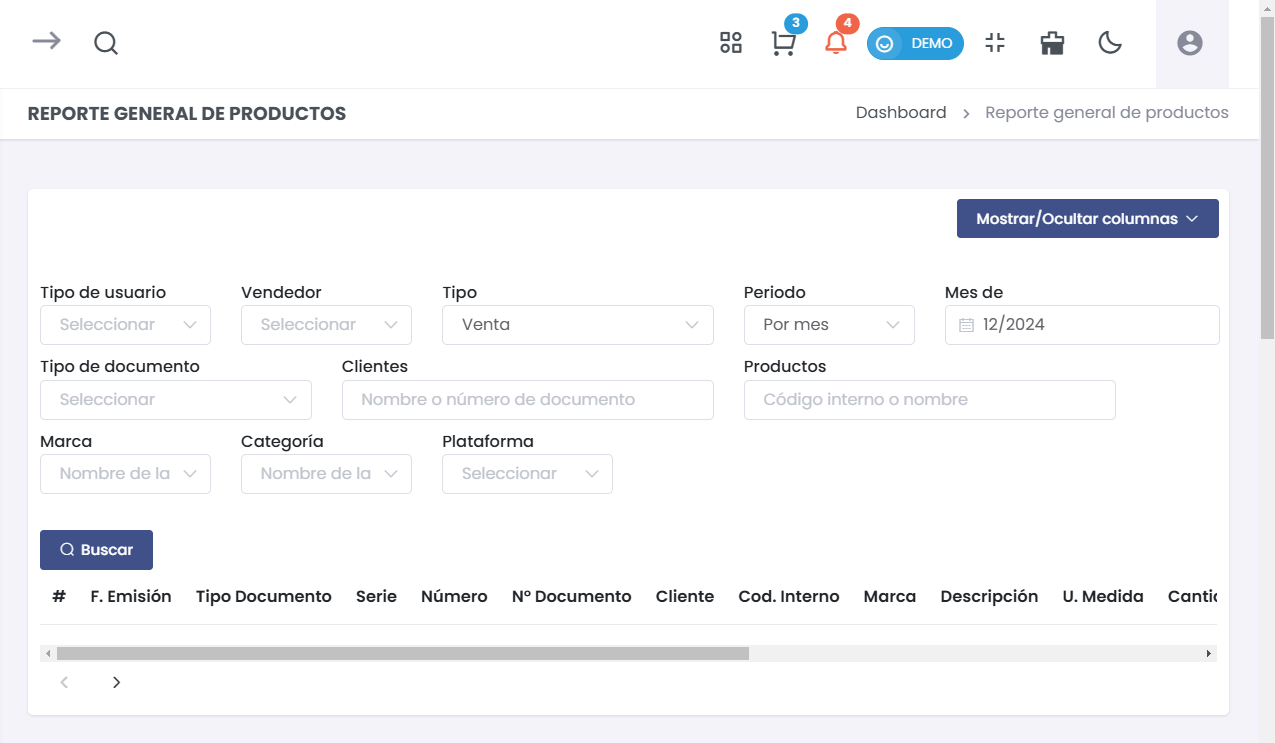Click the # column header
Image resolution: width=1275 pixels, height=743 pixels.
(59, 596)
